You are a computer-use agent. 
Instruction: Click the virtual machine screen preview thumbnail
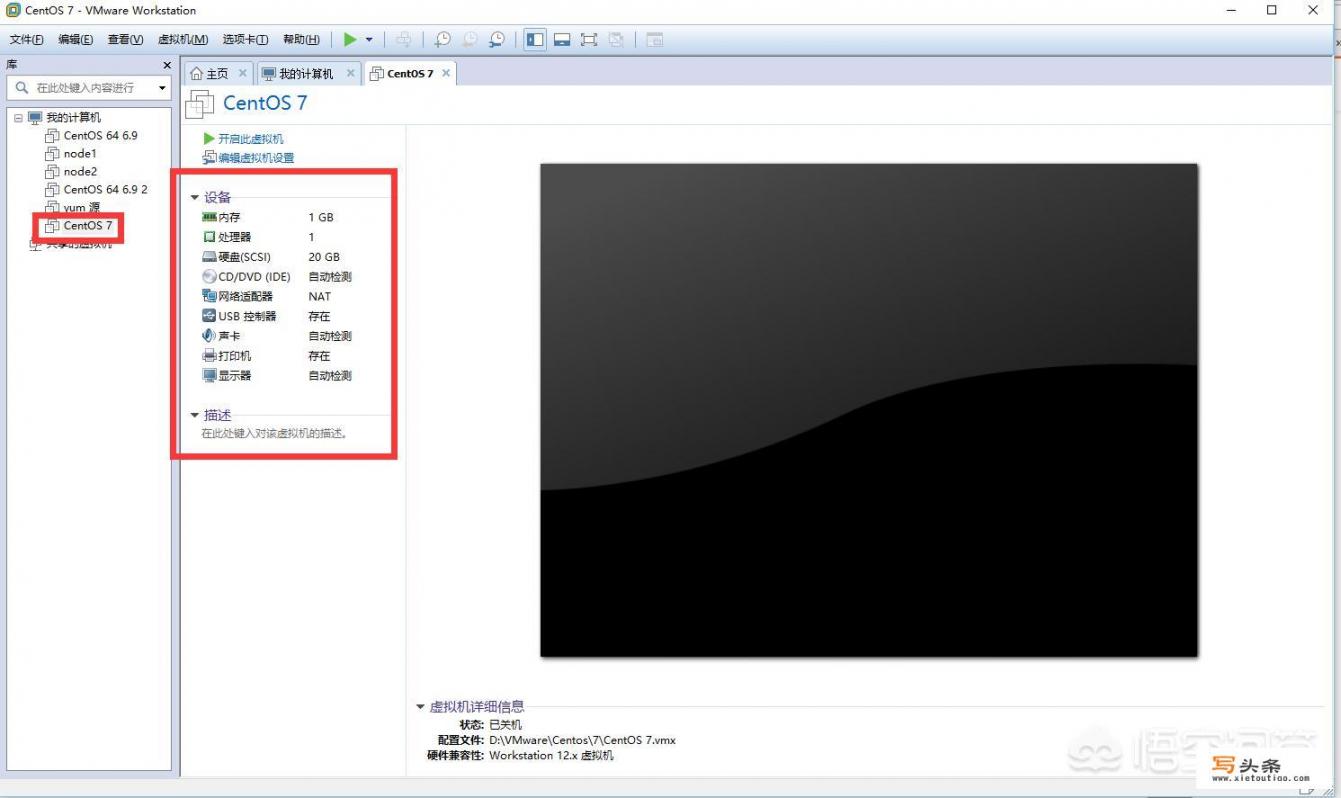pos(869,410)
